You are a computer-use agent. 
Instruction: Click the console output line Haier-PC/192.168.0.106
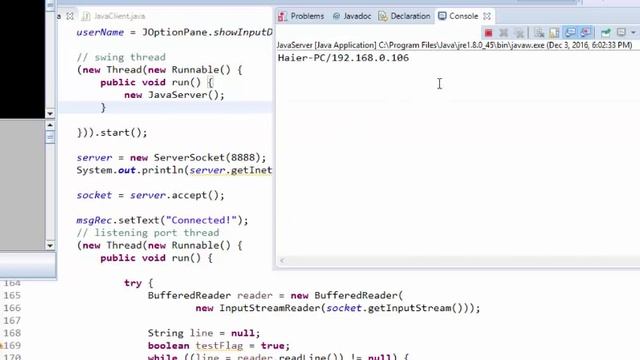(x=343, y=58)
